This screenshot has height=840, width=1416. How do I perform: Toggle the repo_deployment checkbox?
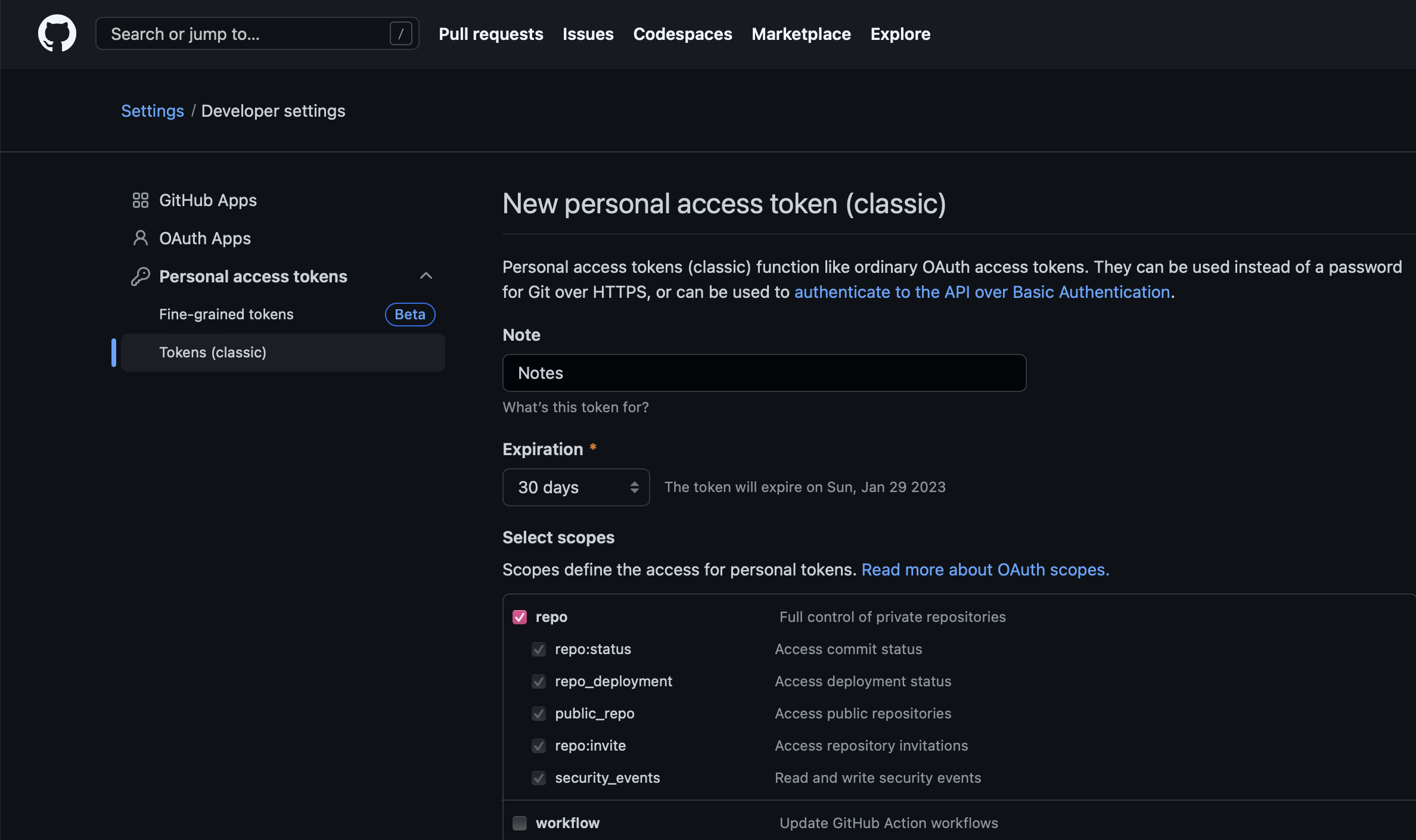tap(539, 682)
